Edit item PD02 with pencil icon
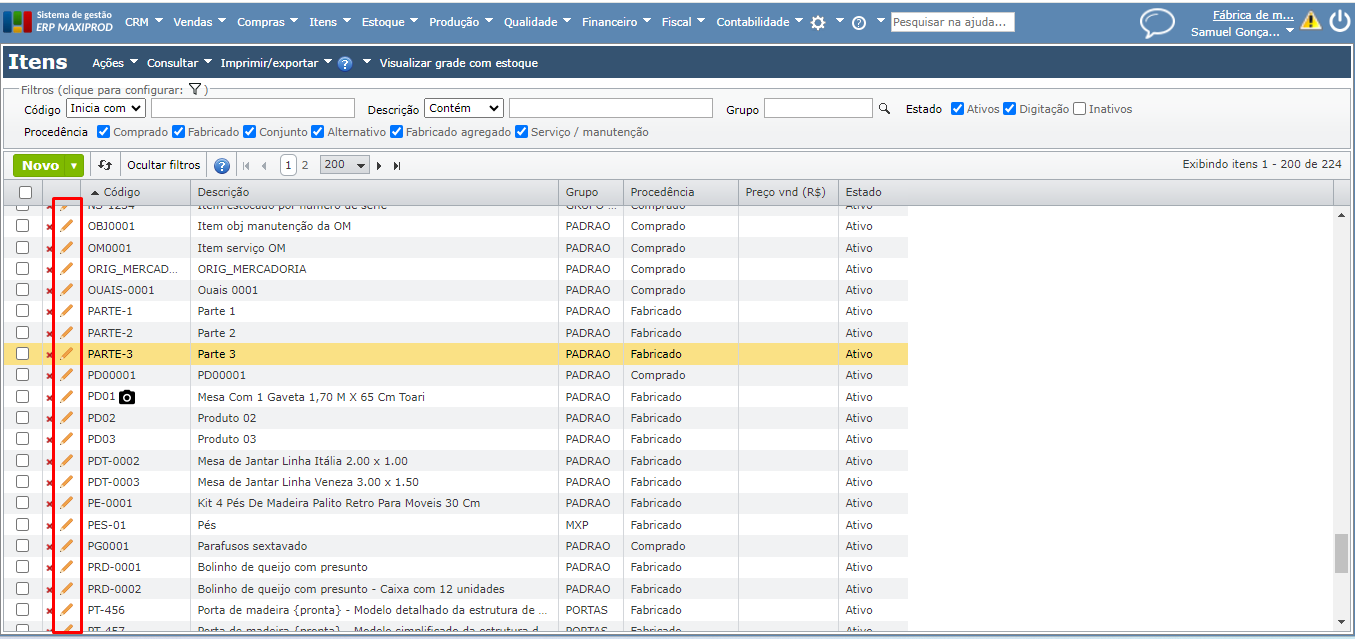This screenshot has height=639, width=1355. click(67, 418)
